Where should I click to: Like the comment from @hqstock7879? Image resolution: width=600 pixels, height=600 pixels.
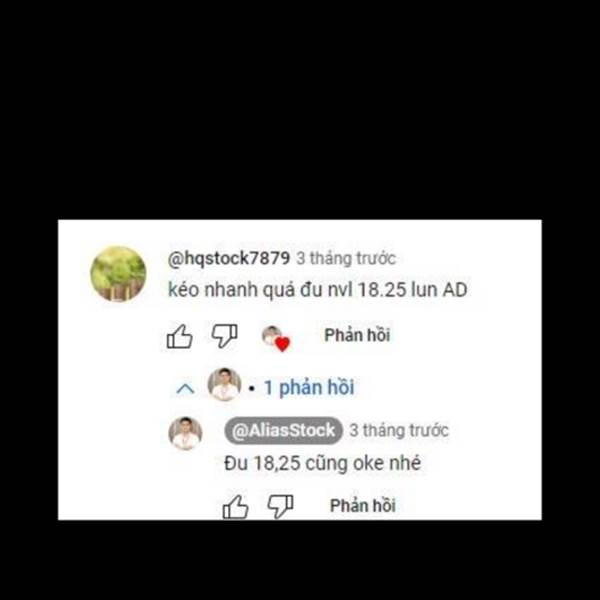coord(179,336)
